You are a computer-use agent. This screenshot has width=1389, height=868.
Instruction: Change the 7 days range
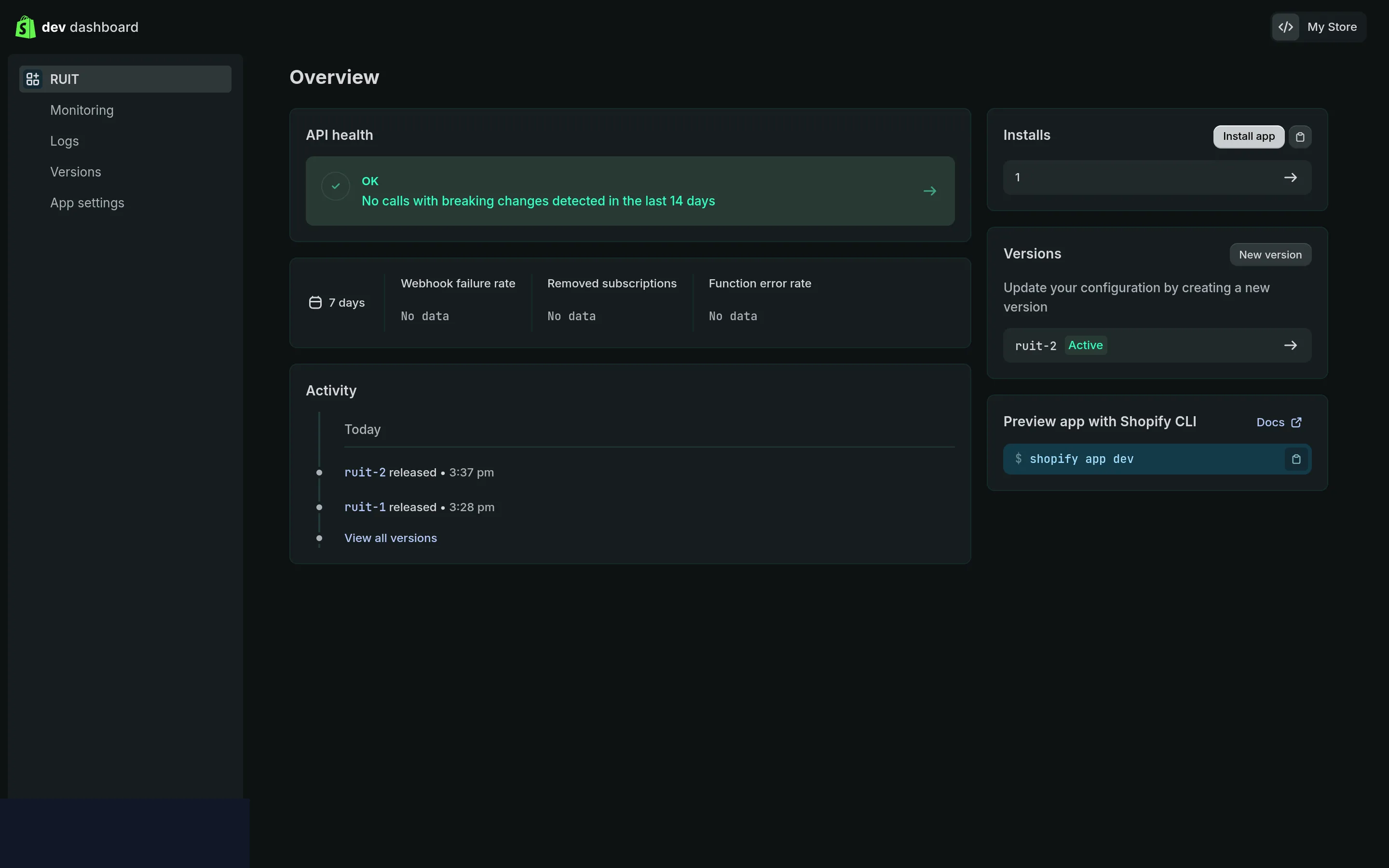point(337,302)
